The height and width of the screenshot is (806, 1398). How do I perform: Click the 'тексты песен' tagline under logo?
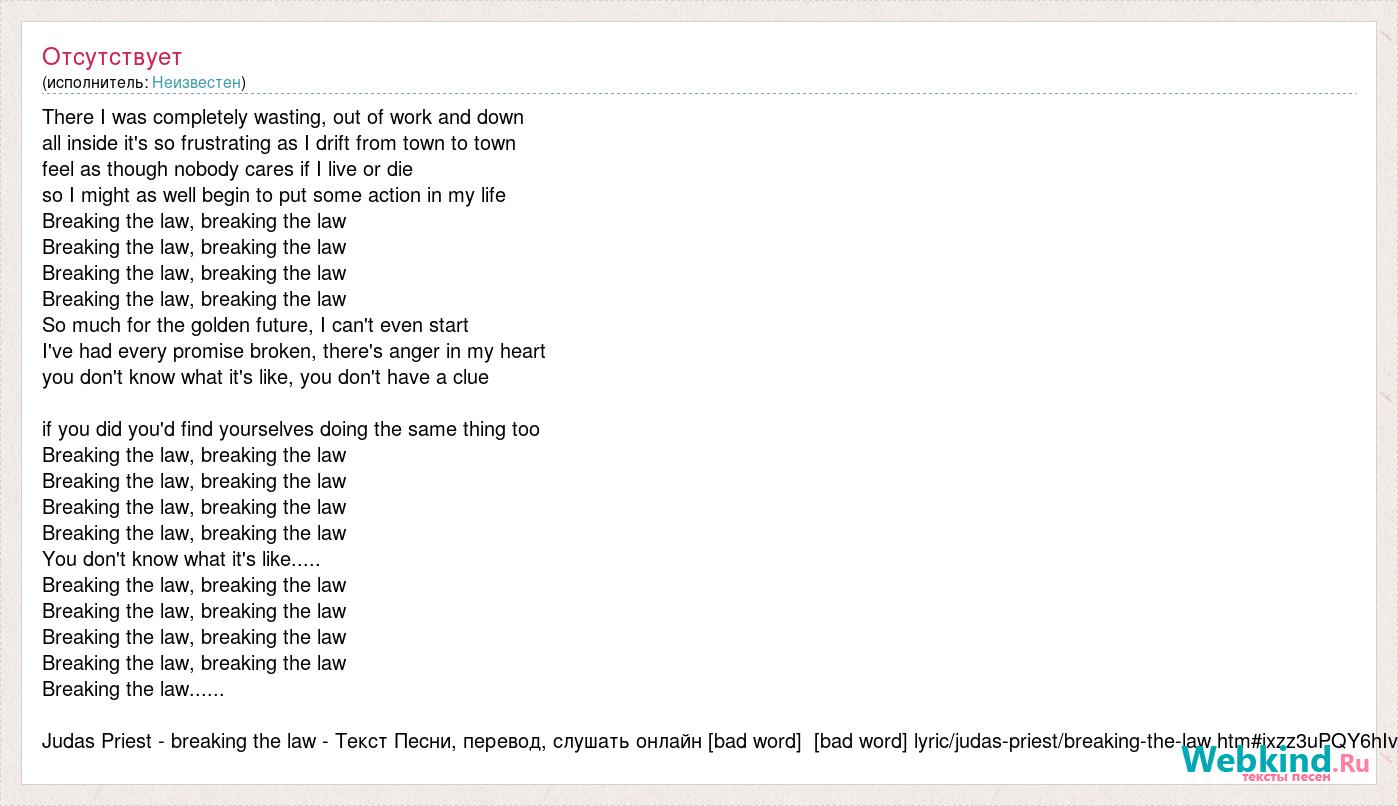point(1286,777)
